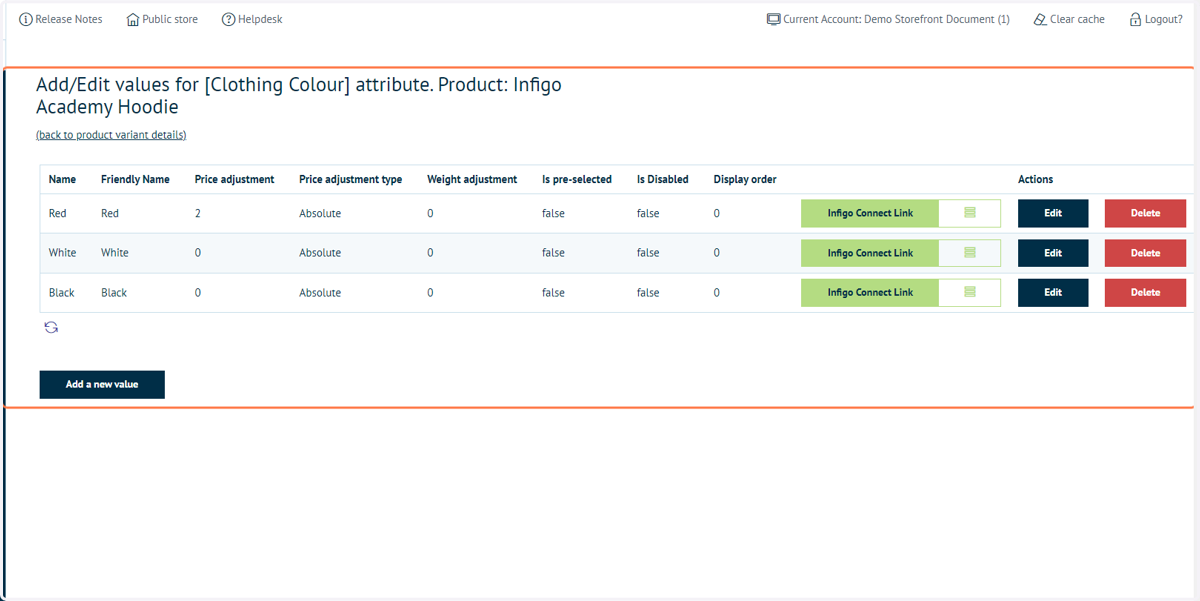Click the Helpdesk question mark icon
Screen dimensions: 1200x601
(x=228, y=19)
